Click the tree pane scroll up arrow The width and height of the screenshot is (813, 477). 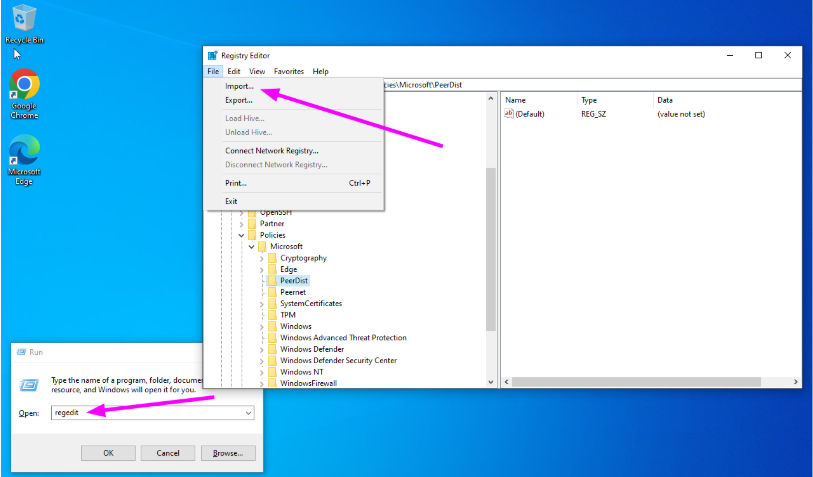(x=490, y=98)
